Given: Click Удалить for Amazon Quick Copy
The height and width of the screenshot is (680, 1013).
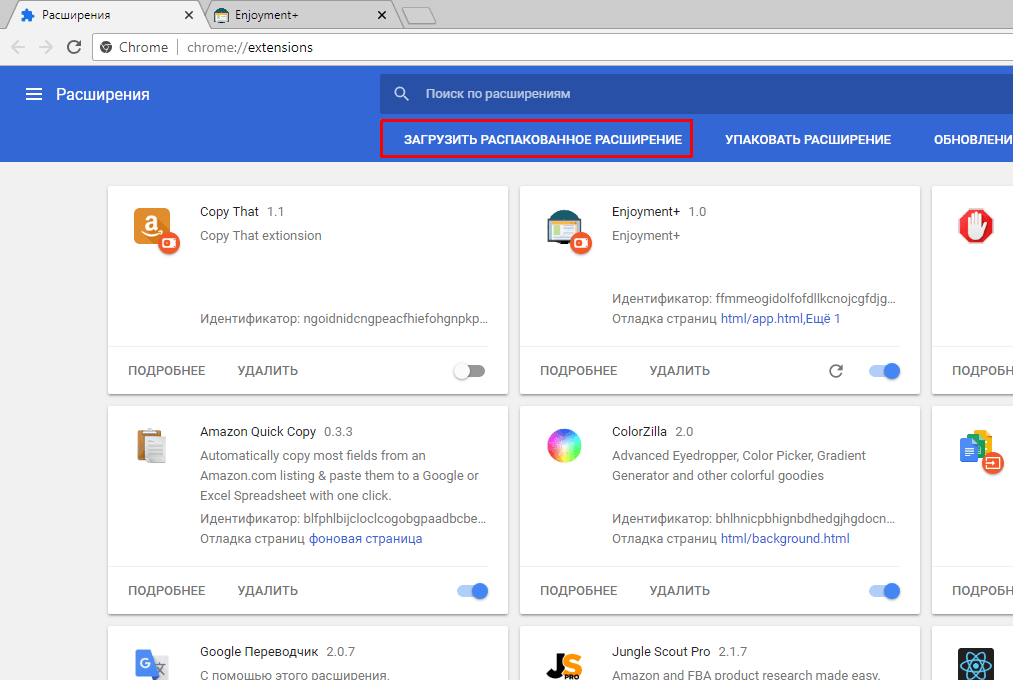Looking at the screenshot, I should click(x=267, y=591).
